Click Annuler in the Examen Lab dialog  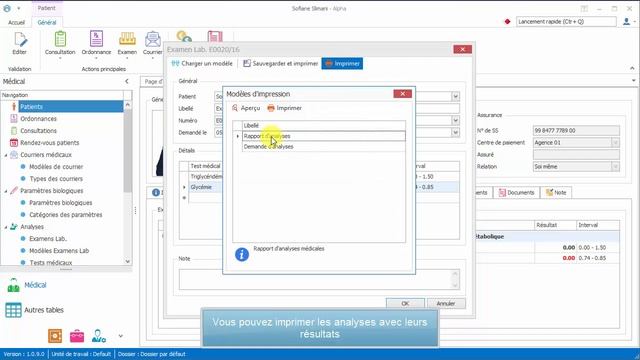coord(446,303)
